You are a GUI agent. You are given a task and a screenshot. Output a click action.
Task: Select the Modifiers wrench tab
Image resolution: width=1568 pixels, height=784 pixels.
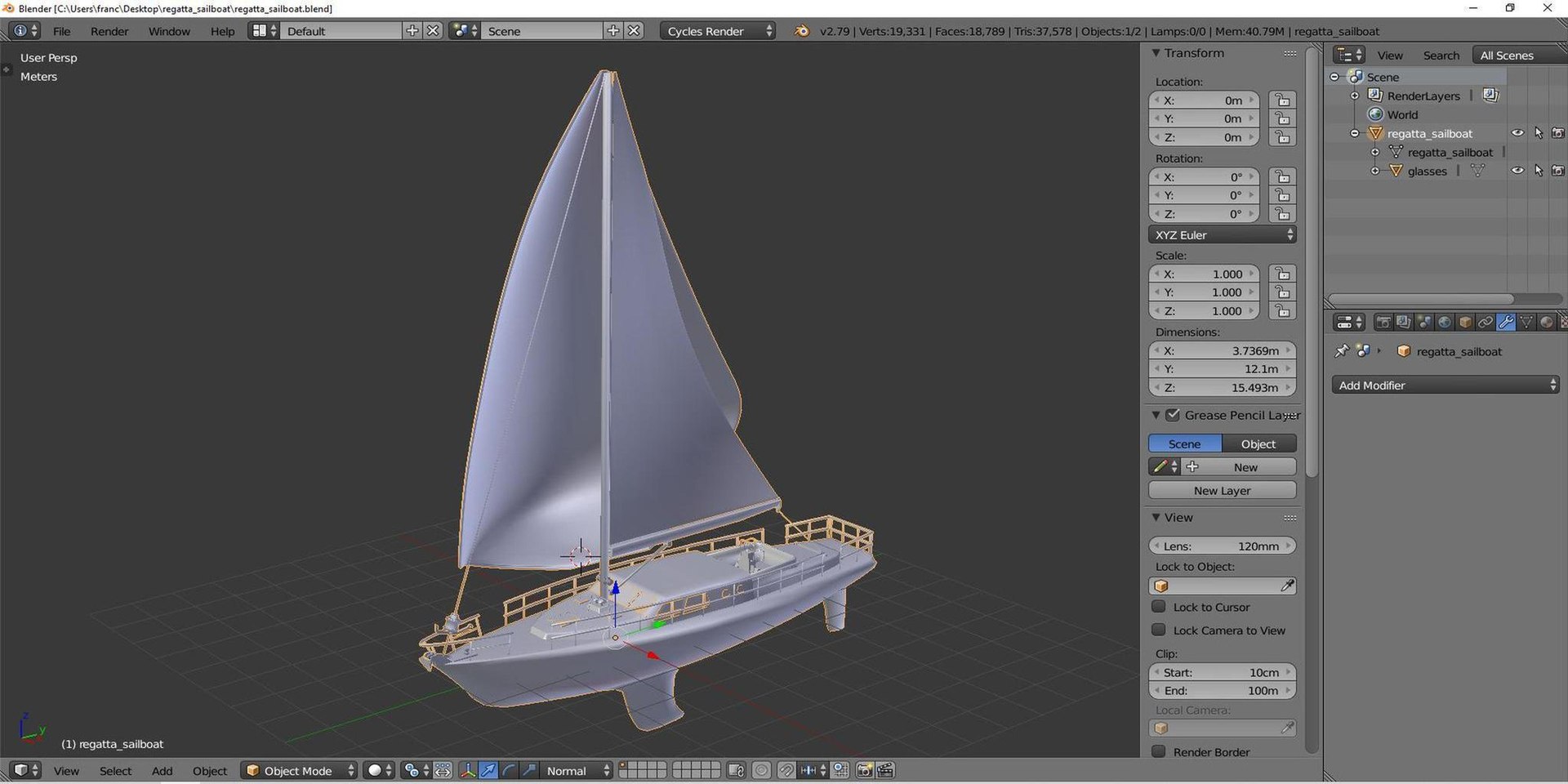(1506, 323)
